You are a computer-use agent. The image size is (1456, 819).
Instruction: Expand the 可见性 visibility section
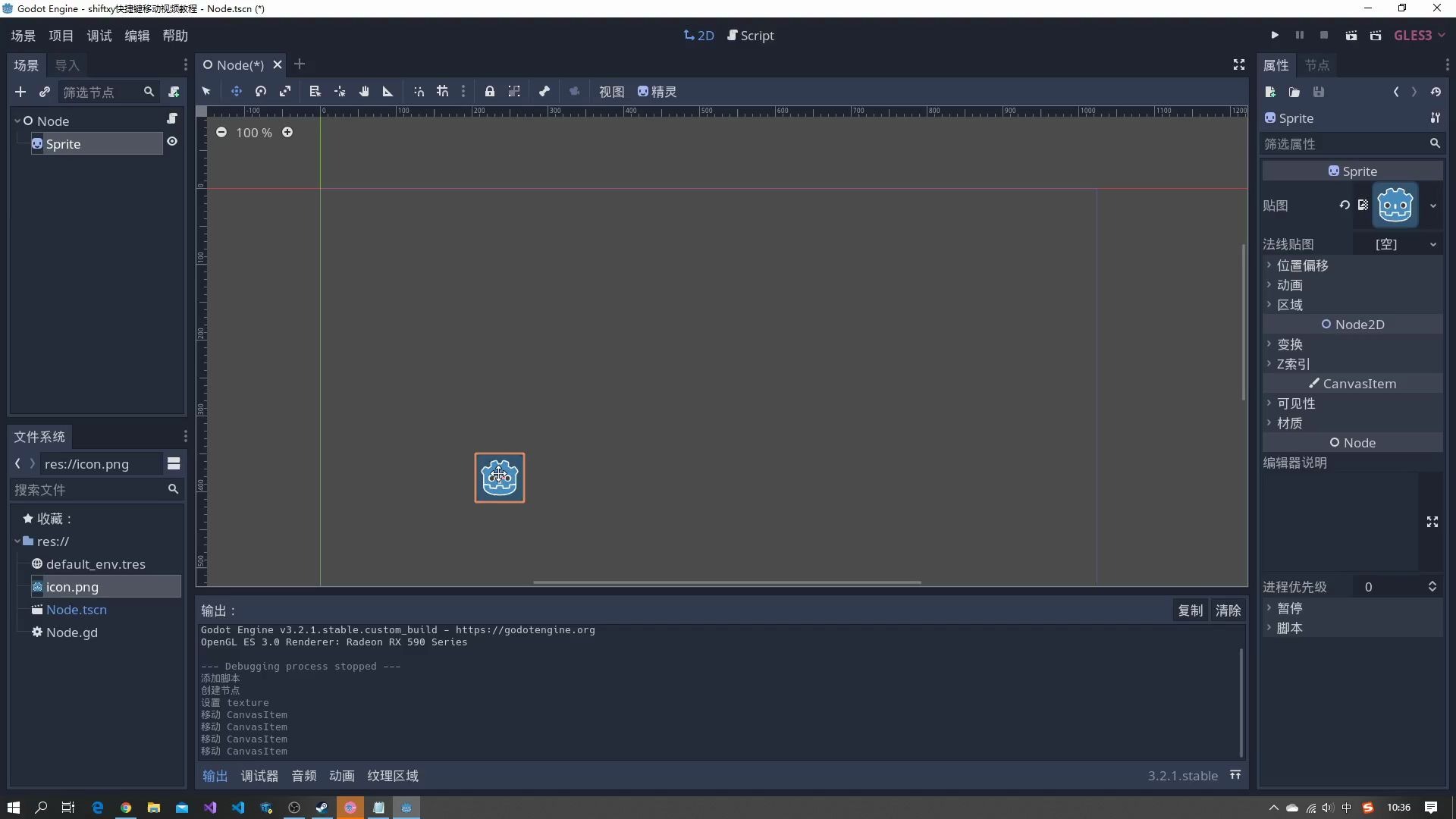(x=1295, y=403)
